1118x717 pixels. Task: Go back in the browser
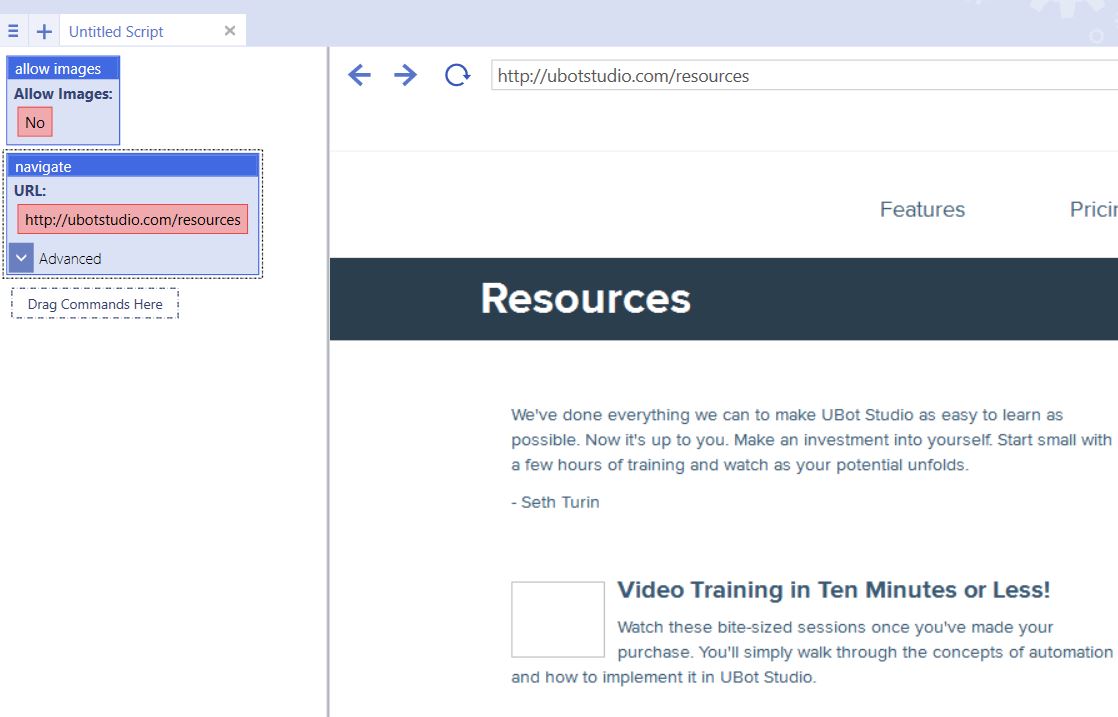pyautogui.click(x=359, y=75)
